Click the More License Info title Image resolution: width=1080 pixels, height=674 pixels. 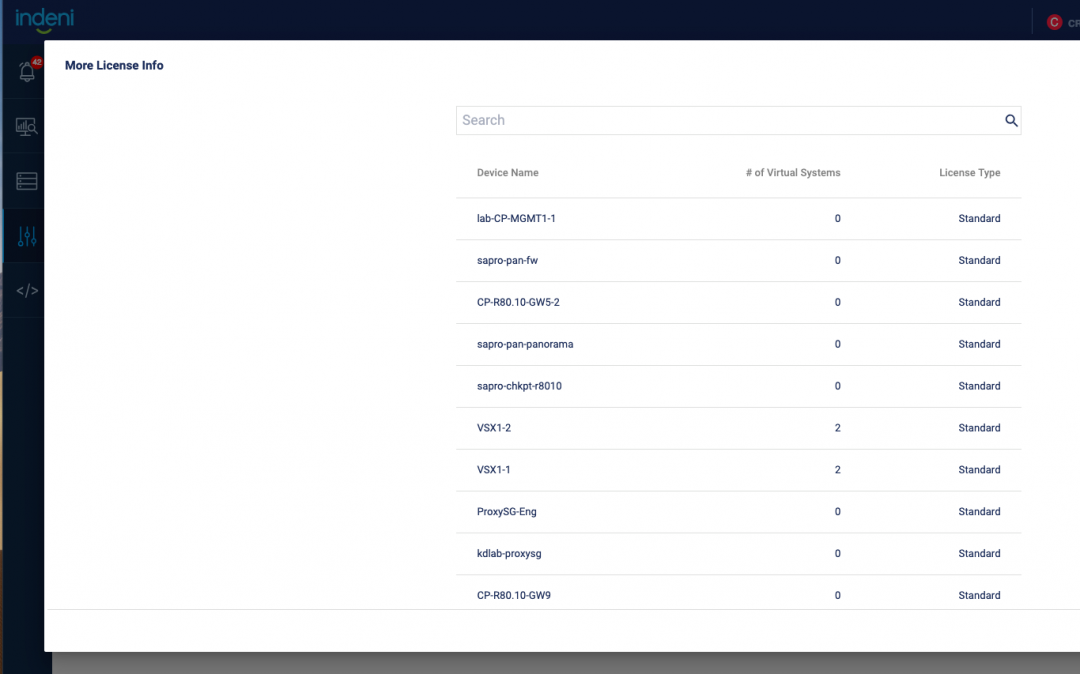pyautogui.click(x=114, y=66)
